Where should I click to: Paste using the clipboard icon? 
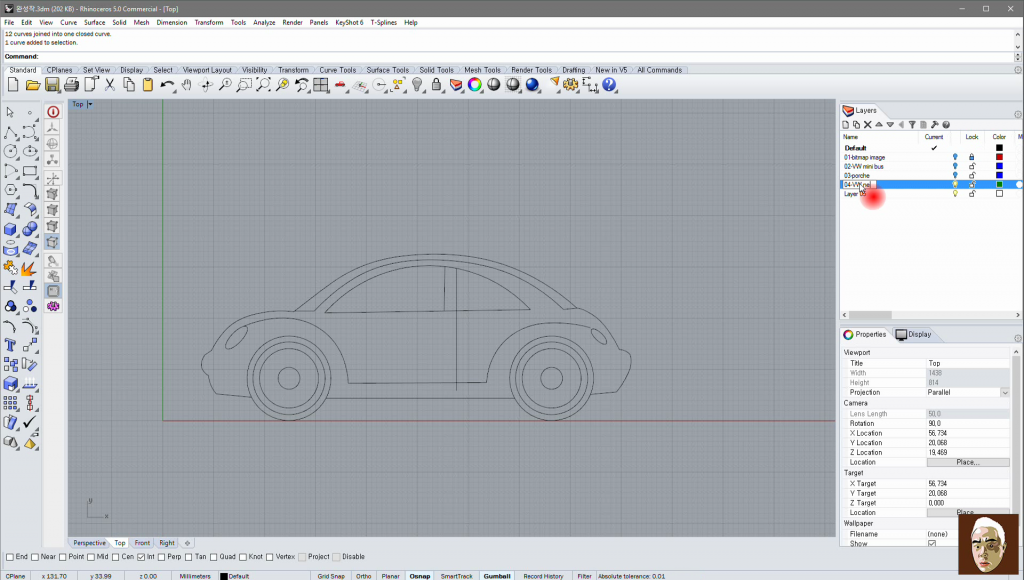coord(148,85)
